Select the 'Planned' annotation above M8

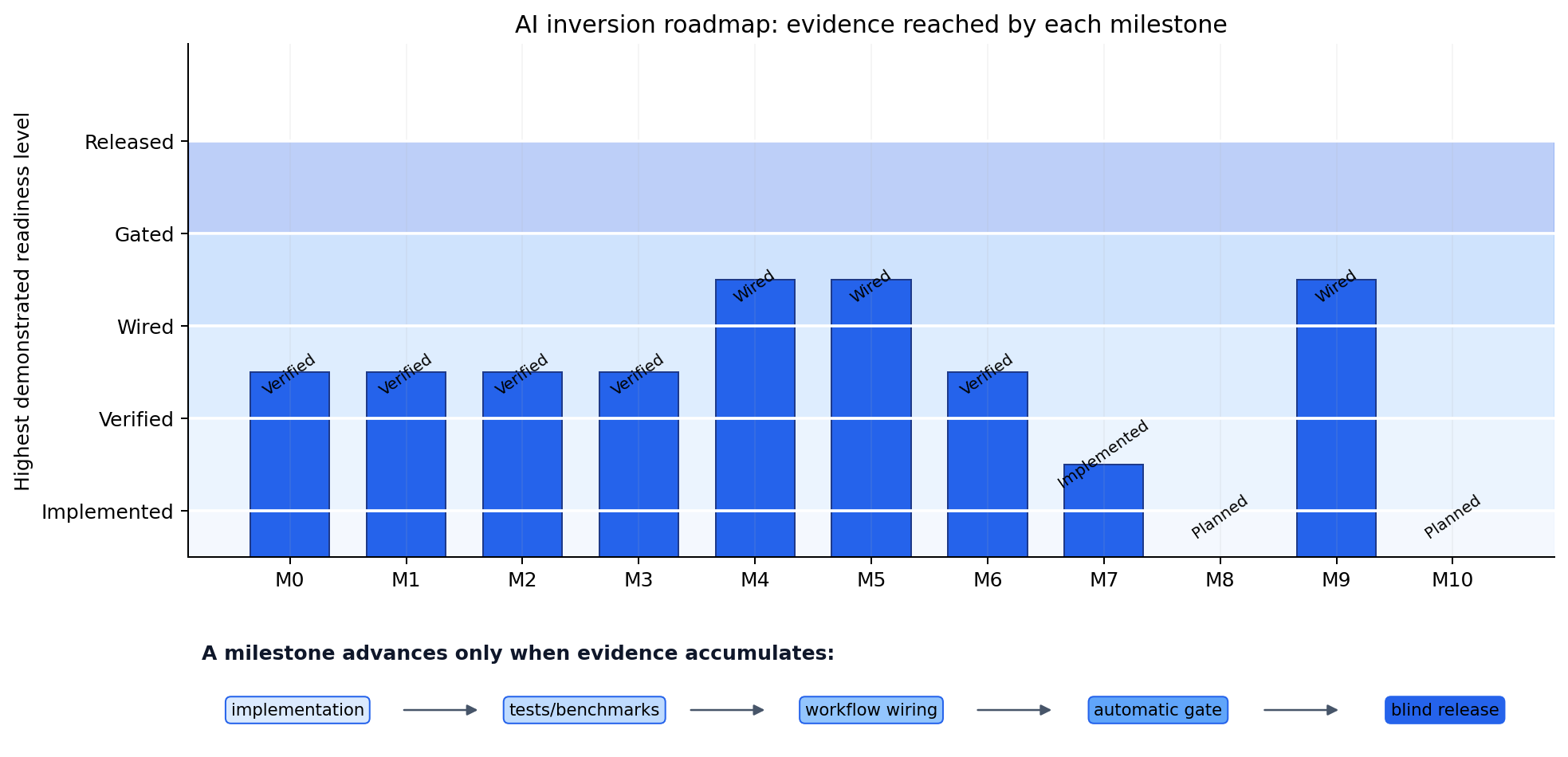(1220, 516)
